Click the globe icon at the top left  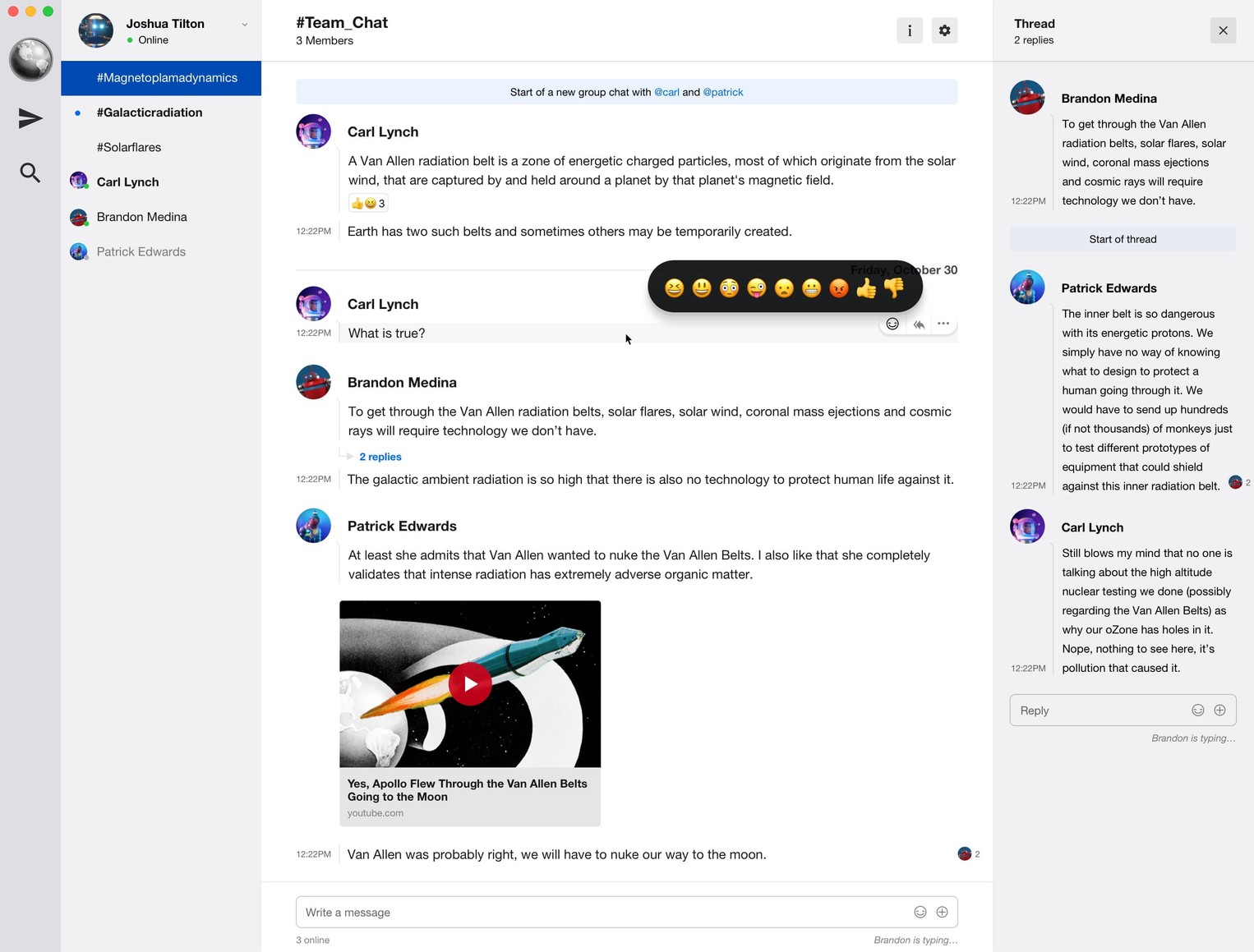click(30, 59)
